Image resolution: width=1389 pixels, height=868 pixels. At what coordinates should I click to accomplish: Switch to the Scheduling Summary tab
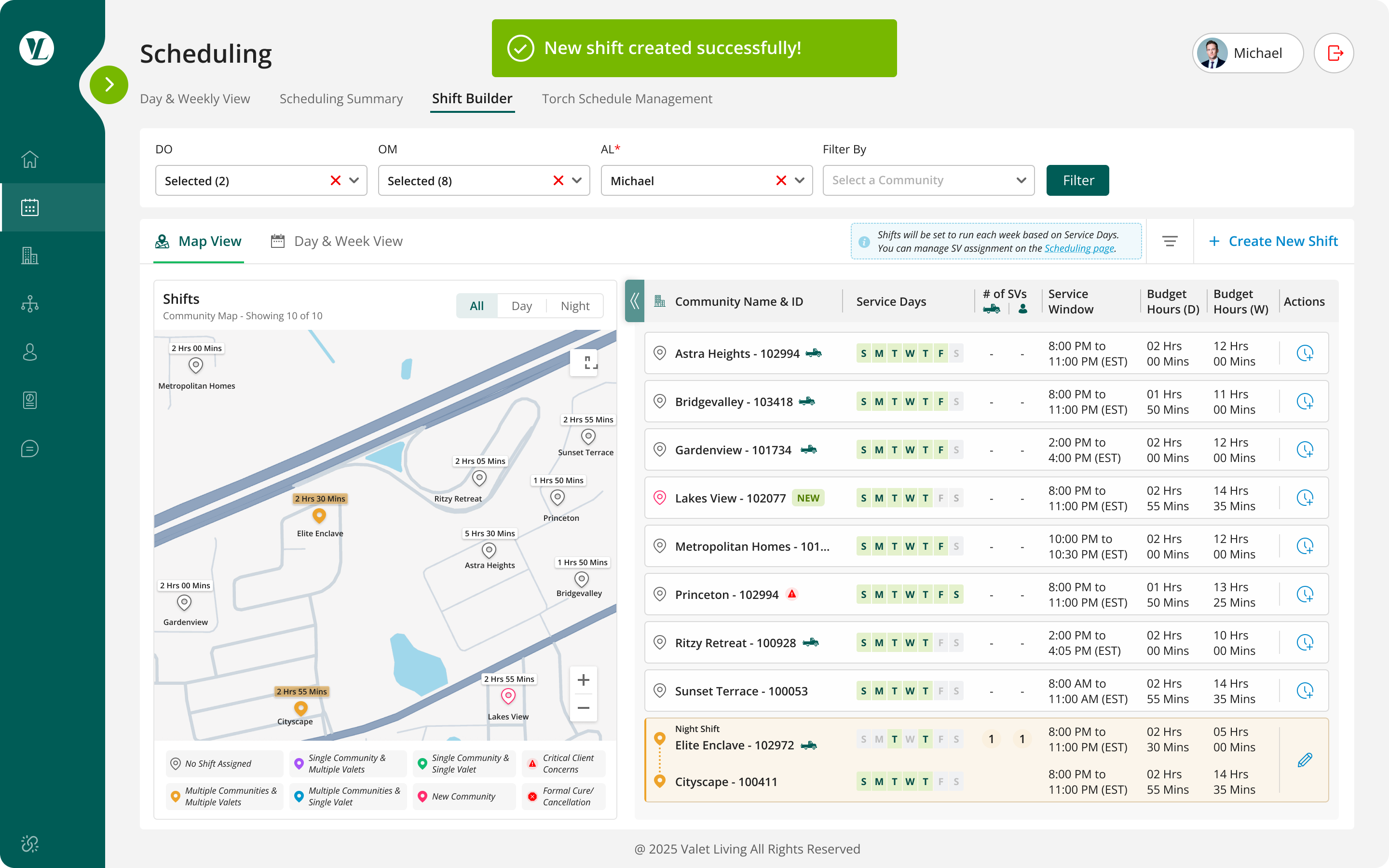[x=341, y=99]
